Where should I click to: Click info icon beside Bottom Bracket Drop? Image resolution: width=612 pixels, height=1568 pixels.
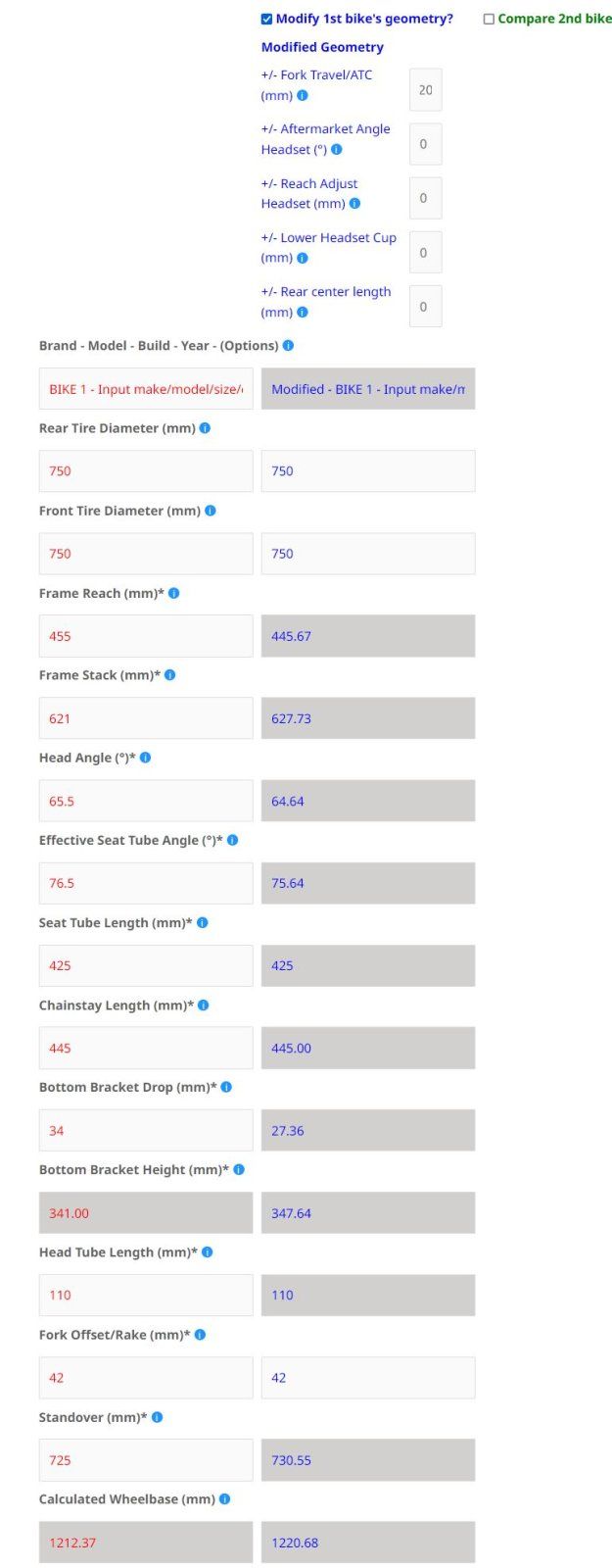coord(226,1088)
